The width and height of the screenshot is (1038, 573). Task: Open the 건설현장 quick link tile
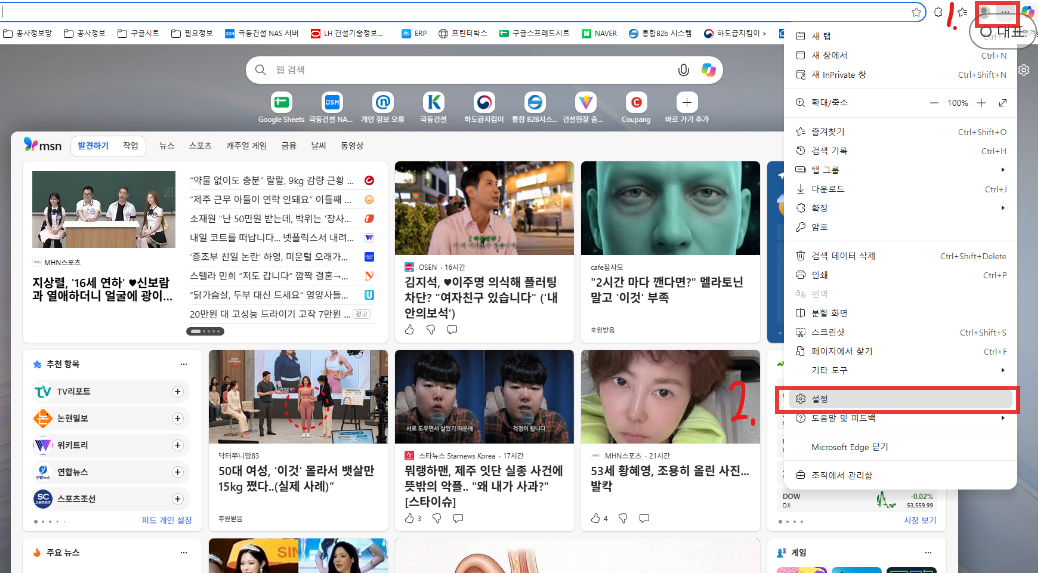(x=585, y=107)
